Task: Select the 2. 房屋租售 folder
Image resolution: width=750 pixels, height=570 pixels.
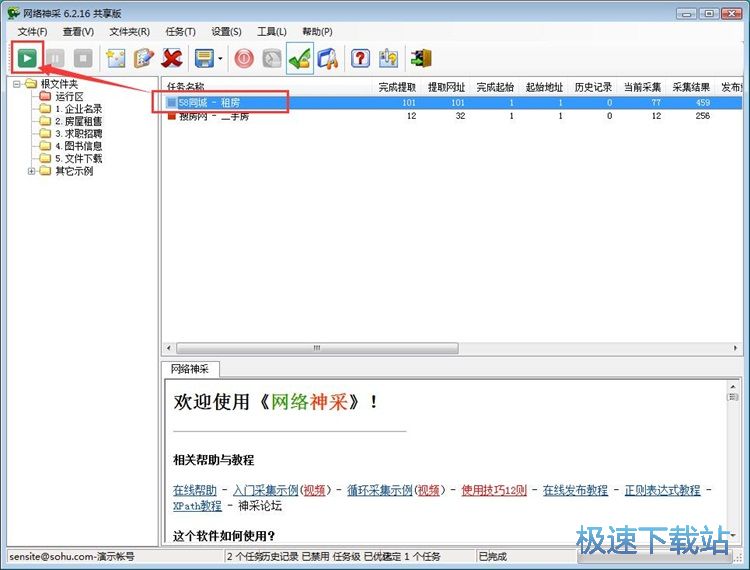Action: tap(78, 121)
